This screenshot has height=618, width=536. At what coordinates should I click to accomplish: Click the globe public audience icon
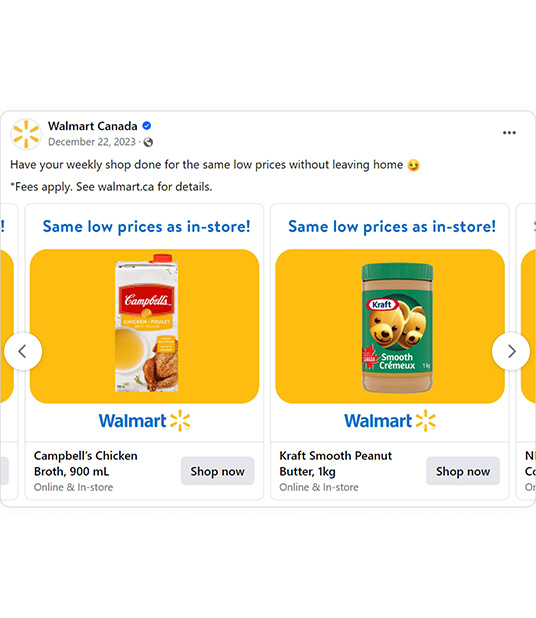(148, 142)
